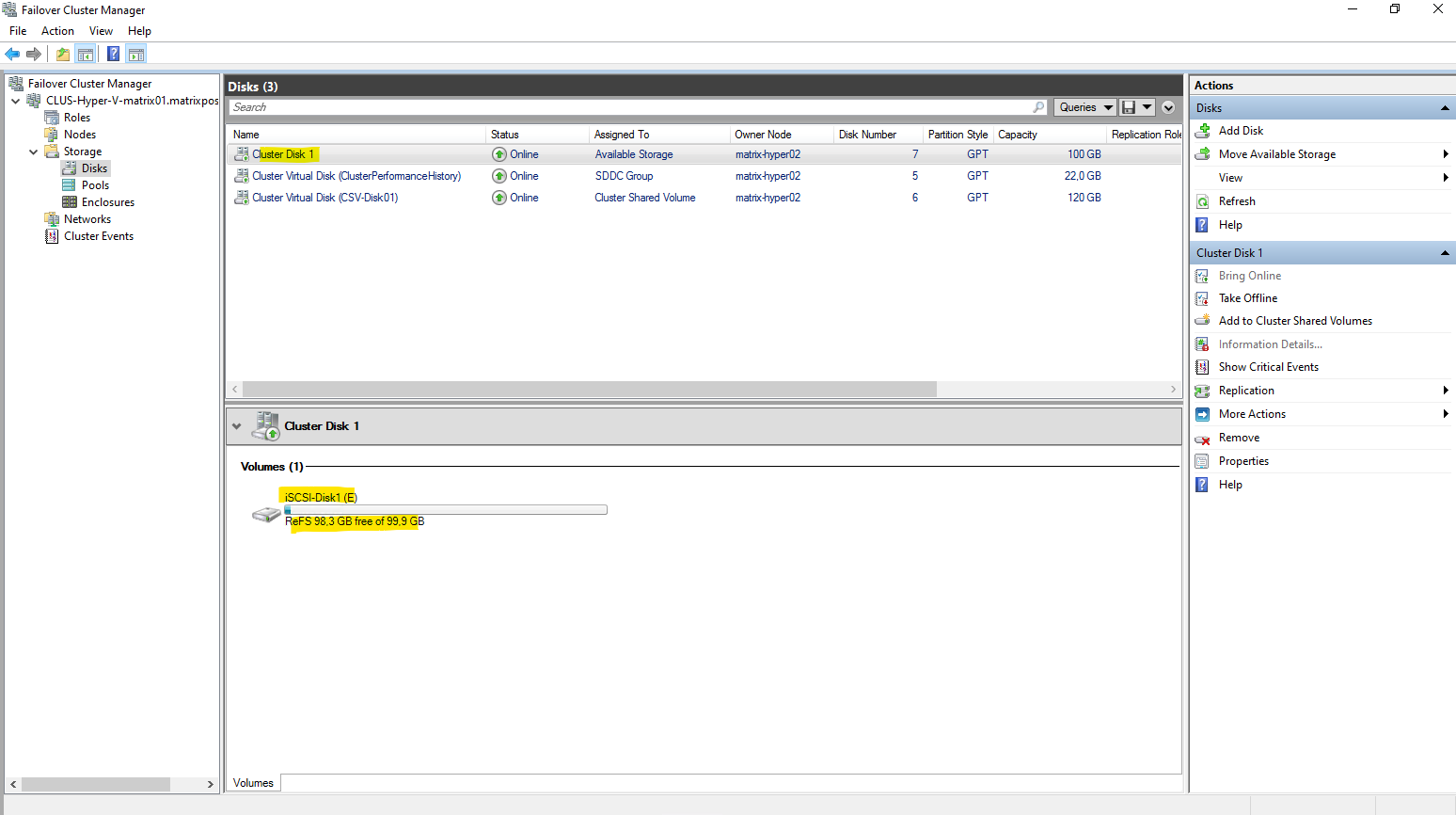Click Refresh in the Actions pane
The height and width of the screenshot is (815, 1456).
click(1236, 201)
